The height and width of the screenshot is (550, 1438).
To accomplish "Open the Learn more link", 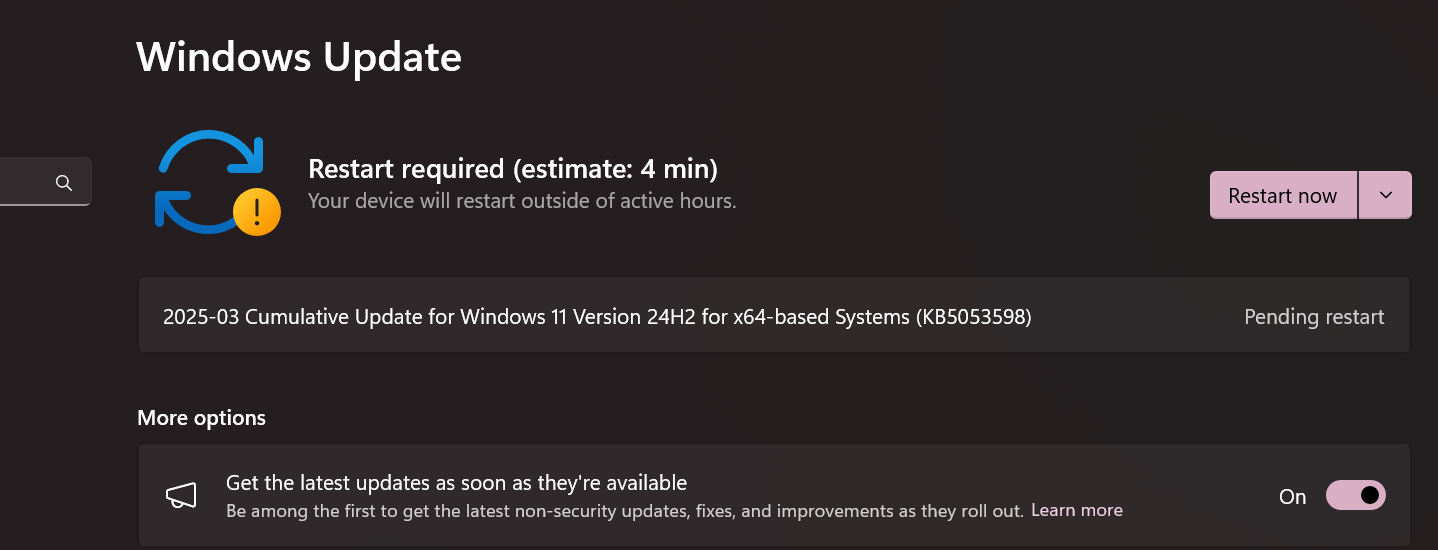I will 1077,510.
